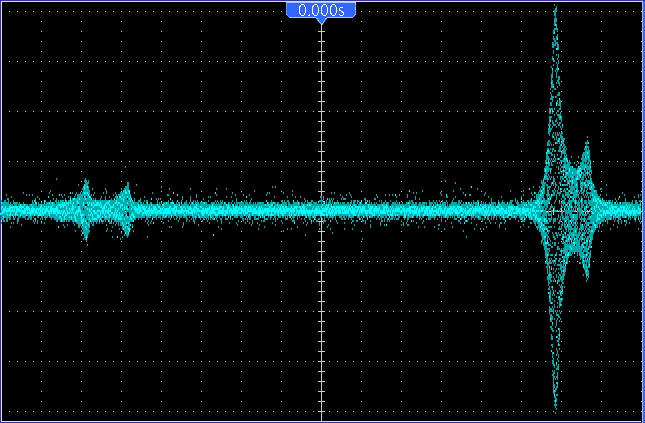Image resolution: width=645 pixels, height=423 pixels.
Task: Click where the trigger line crosses the waveform baseline
Action: [x=321, y=210]
